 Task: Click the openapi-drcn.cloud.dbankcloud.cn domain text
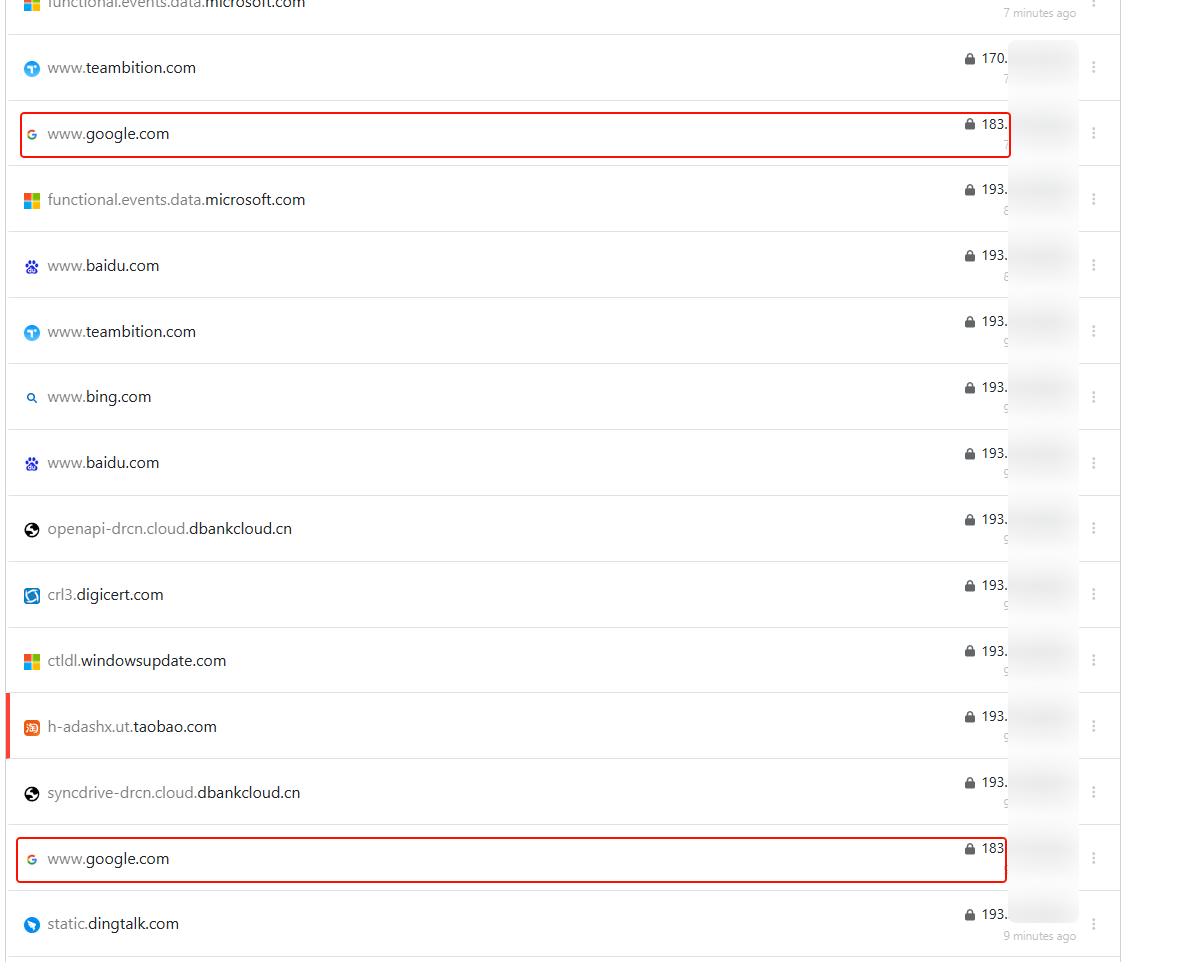[x=170, y=529]
